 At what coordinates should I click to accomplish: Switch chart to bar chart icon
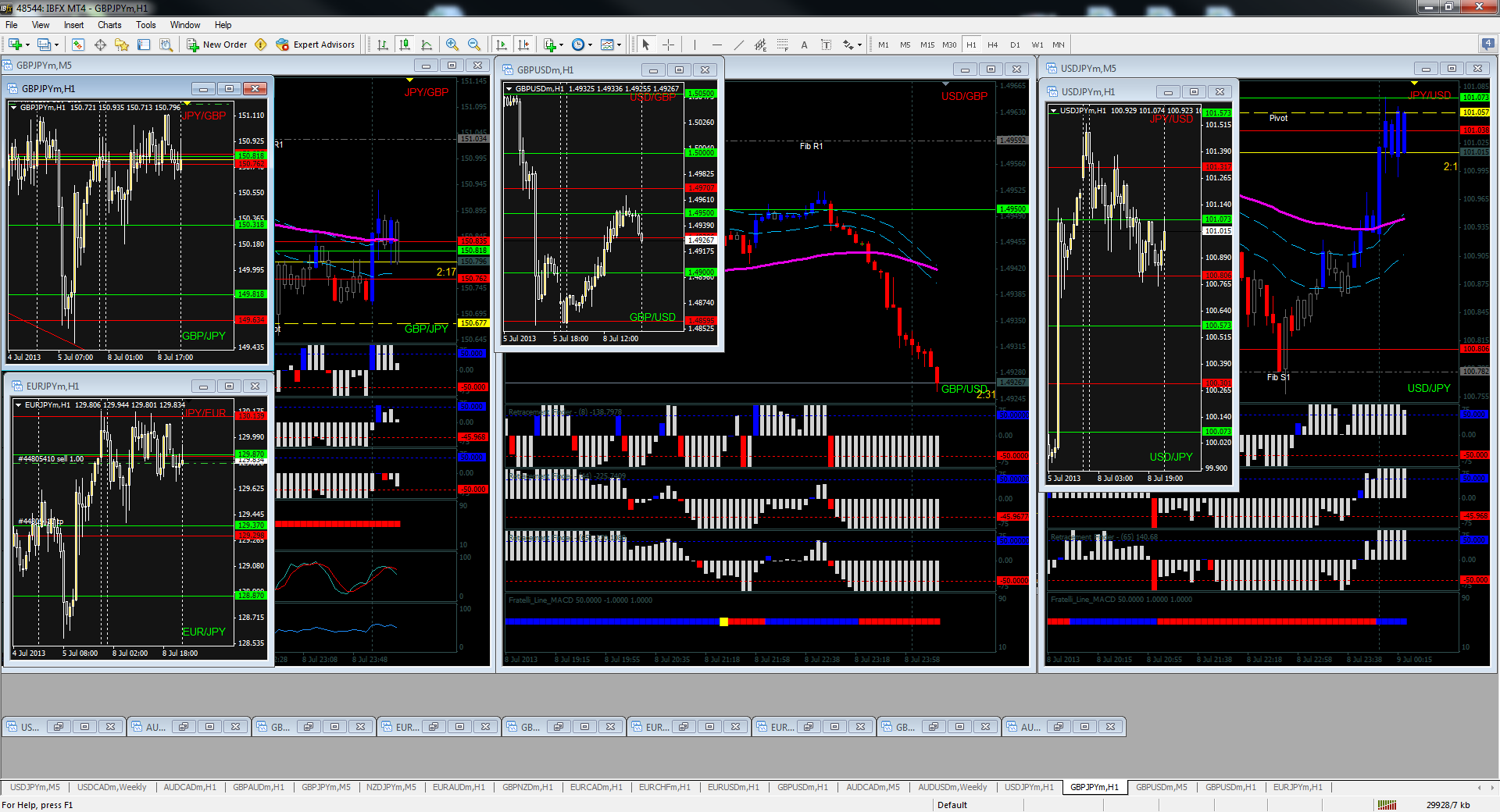[x=383, y=45]
